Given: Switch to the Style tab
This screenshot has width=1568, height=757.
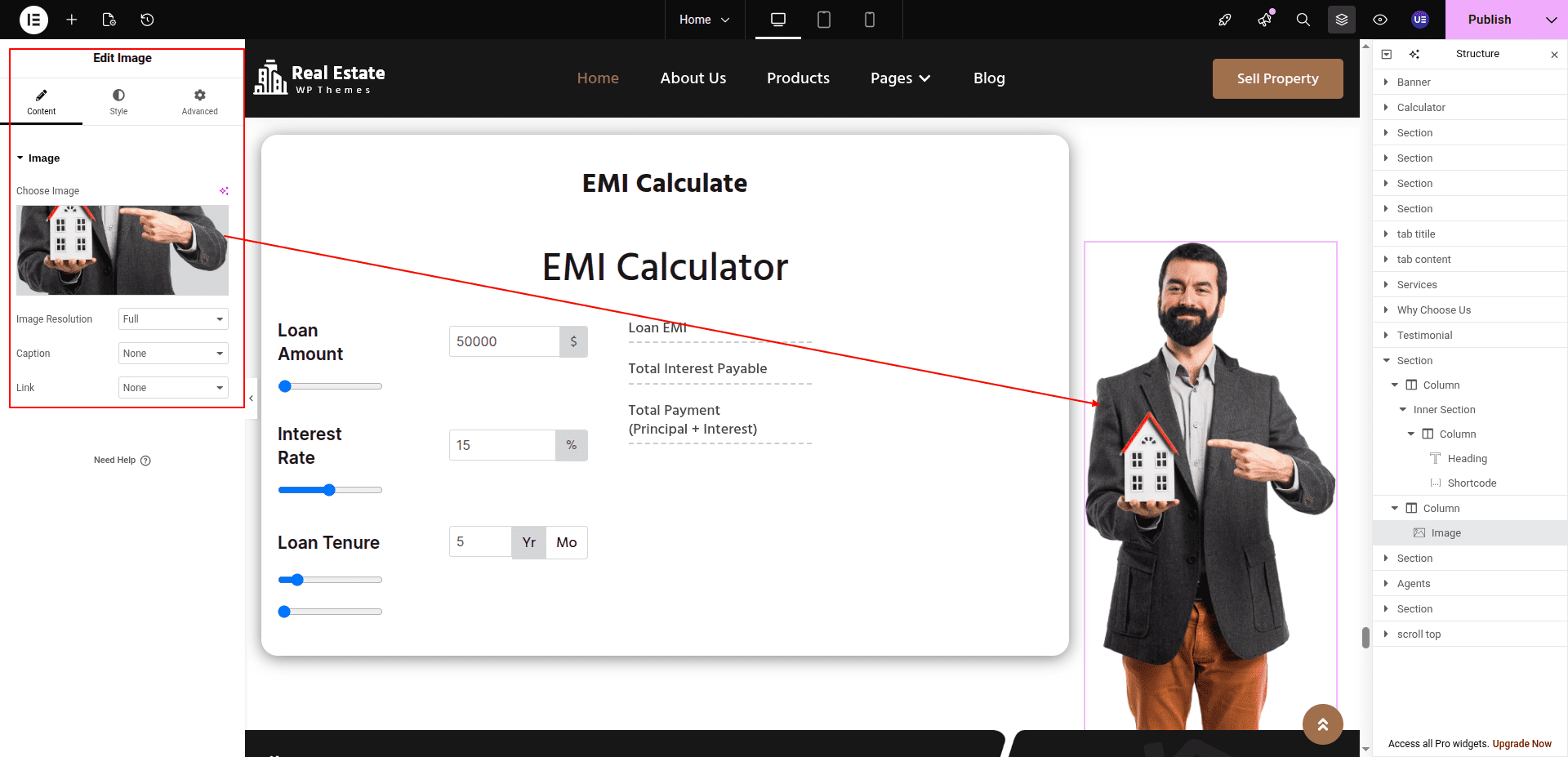Looking at the screenshot, I should [118, 102].
